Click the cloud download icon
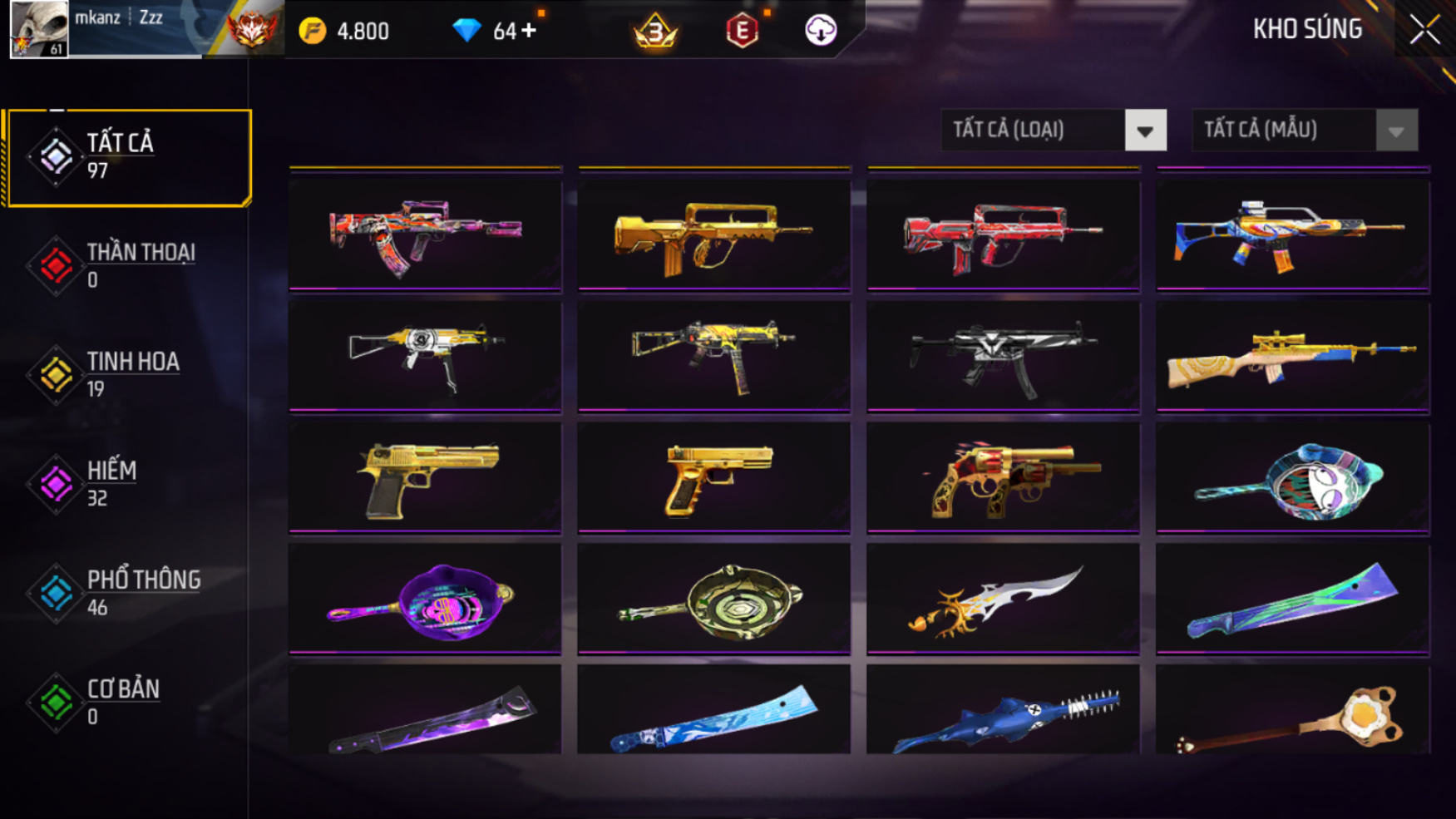This screenshot has height=819, width=1456. pos(821,30)
